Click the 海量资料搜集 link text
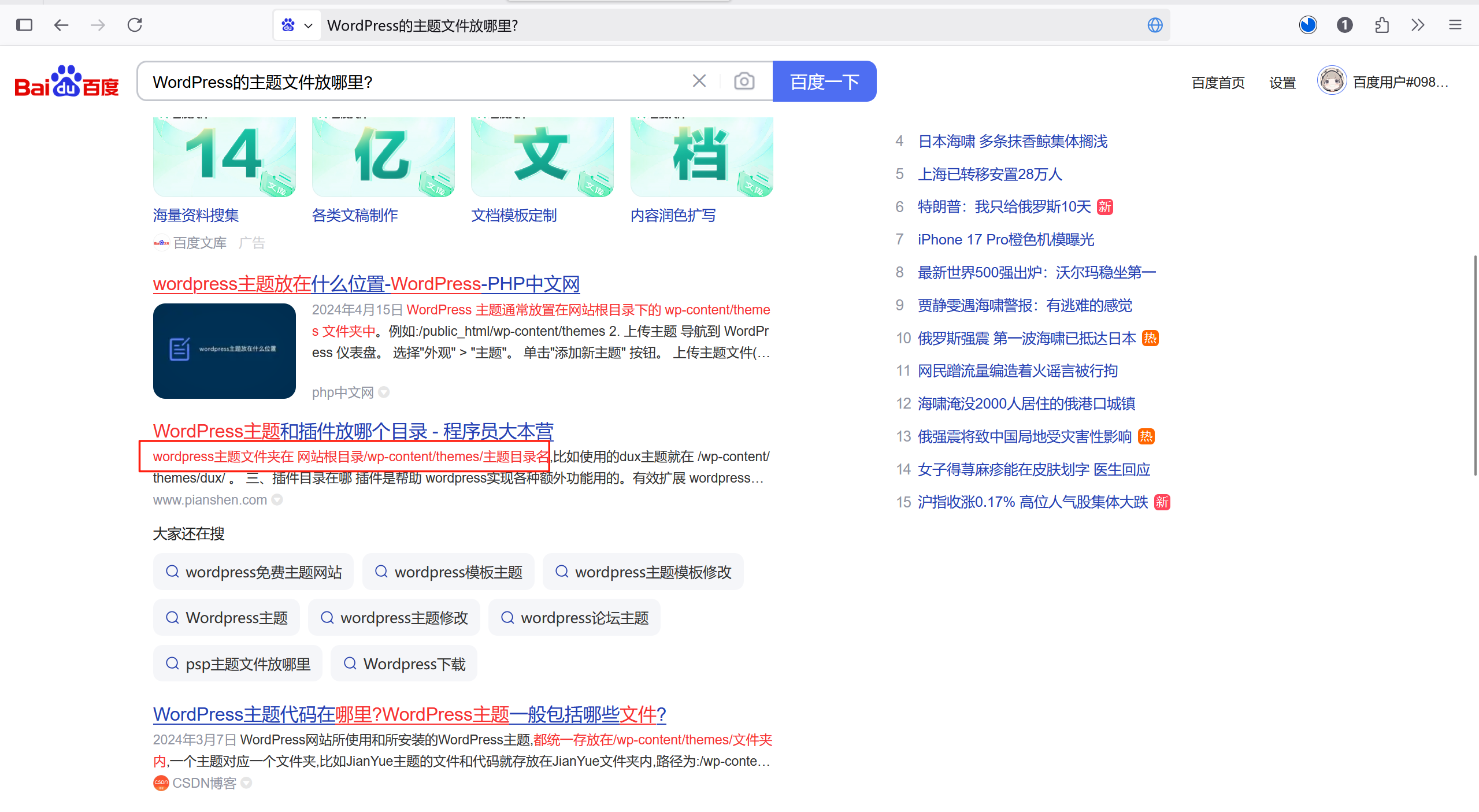The image size is (1479, 812). (x=196, y=216)
